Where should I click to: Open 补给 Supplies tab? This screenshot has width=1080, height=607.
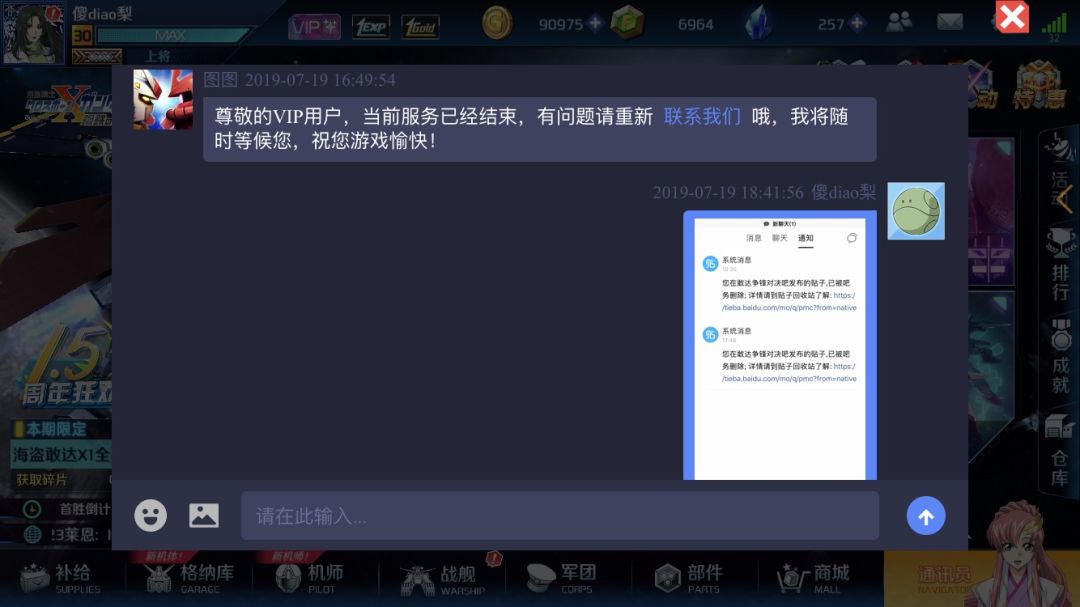61,578
